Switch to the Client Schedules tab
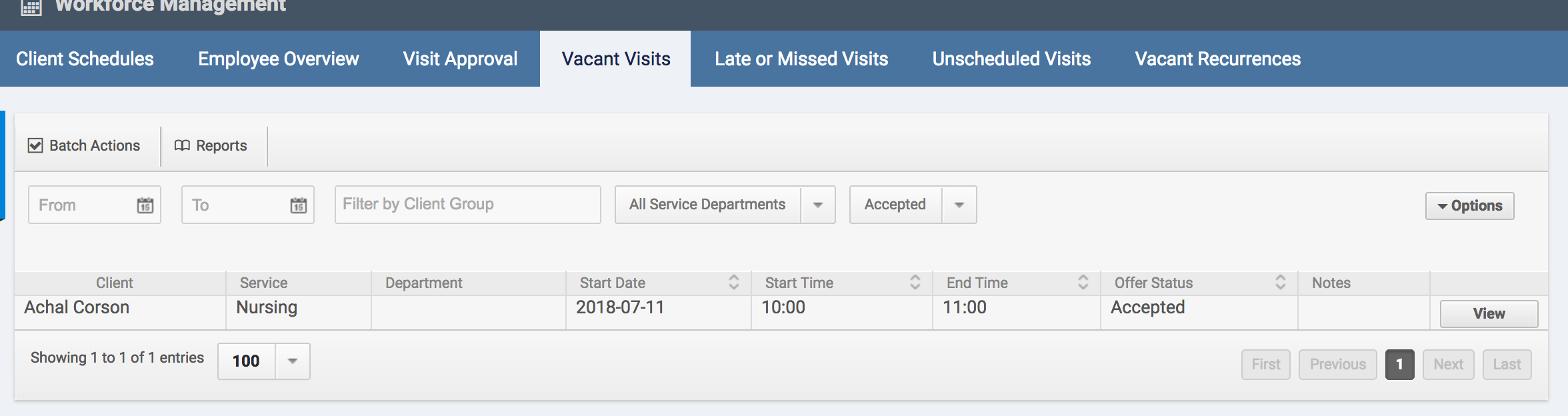The height and width of the screenshot is (416, 1568). 85,59
